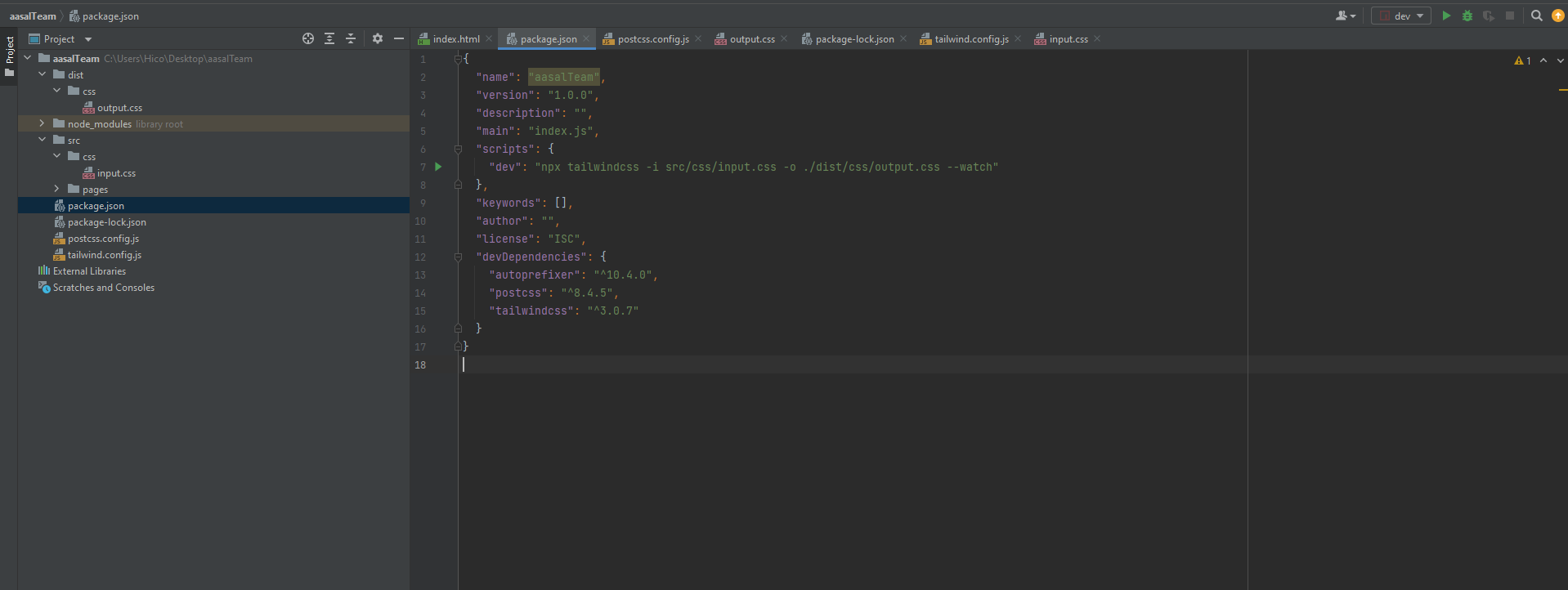This screenshot has width=1568, height=590.
Task: Hide the Project tool window
Action: pos(399,38)
